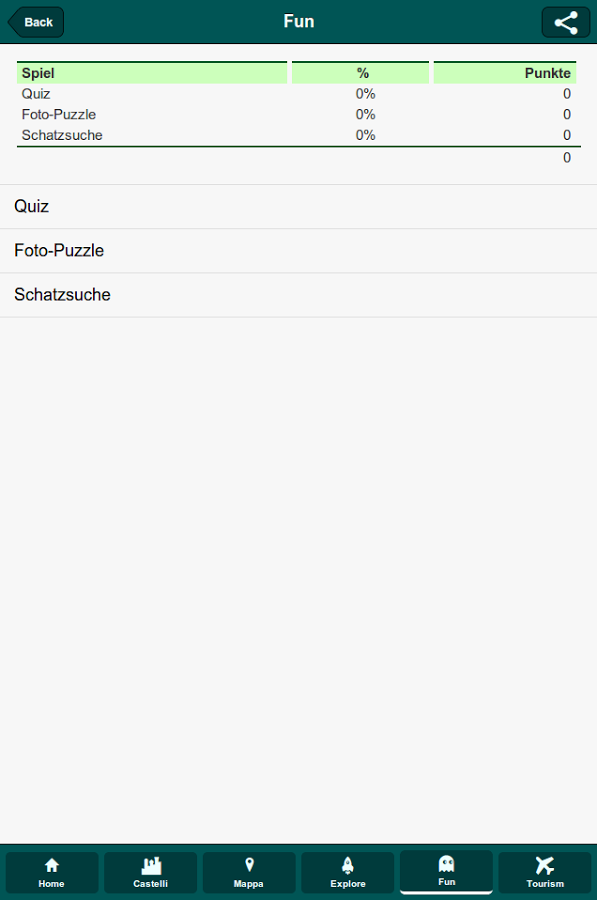Click the Schatzsuche 0% percentage cell
597x900 pixels.
pos(365,135)
